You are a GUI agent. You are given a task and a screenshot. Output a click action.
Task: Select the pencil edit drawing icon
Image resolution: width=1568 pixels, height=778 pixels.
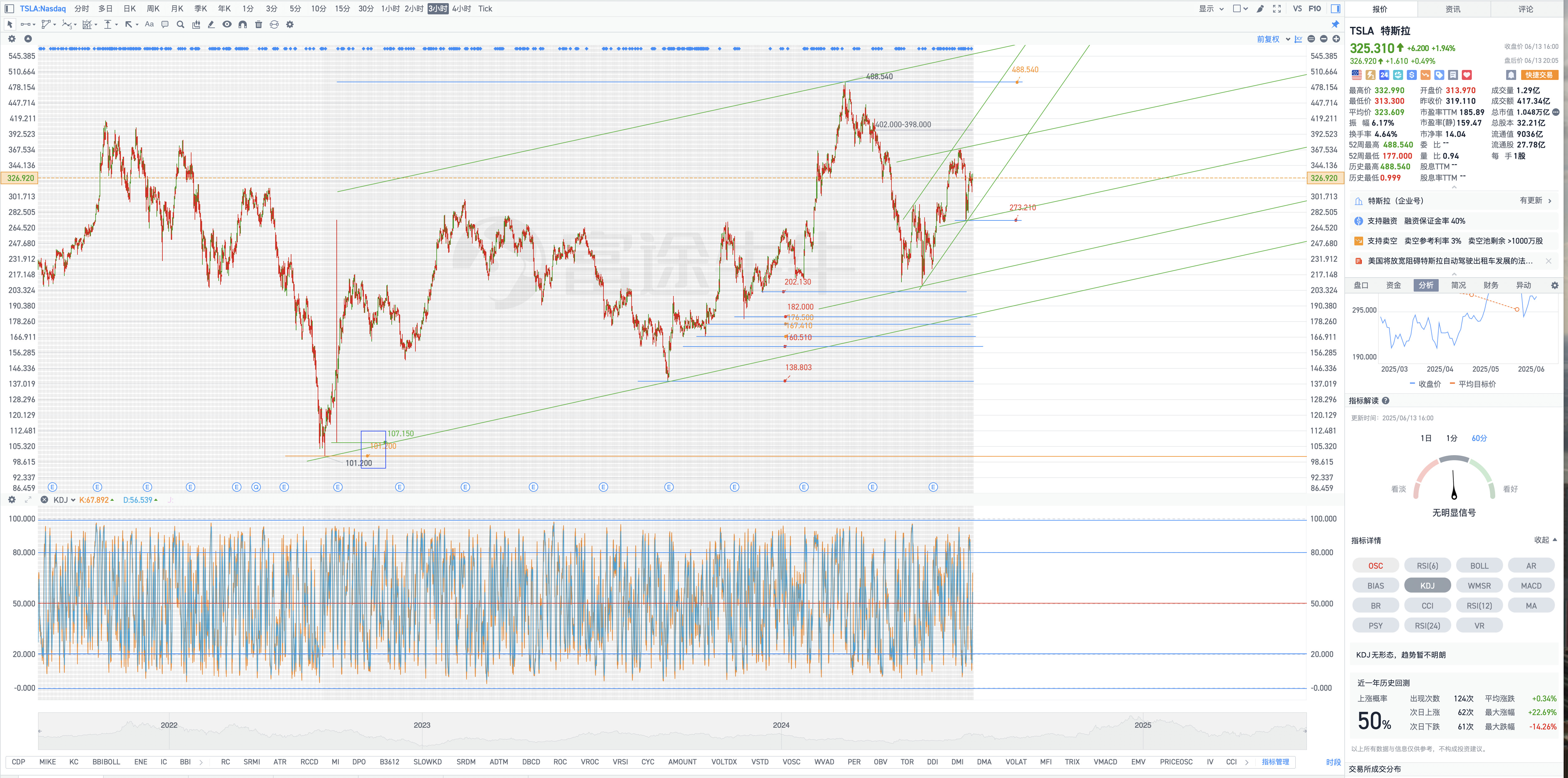(211, 24)
